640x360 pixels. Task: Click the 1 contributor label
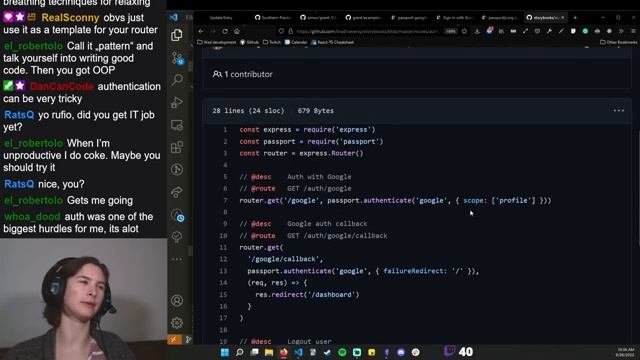tap(242, 74)
